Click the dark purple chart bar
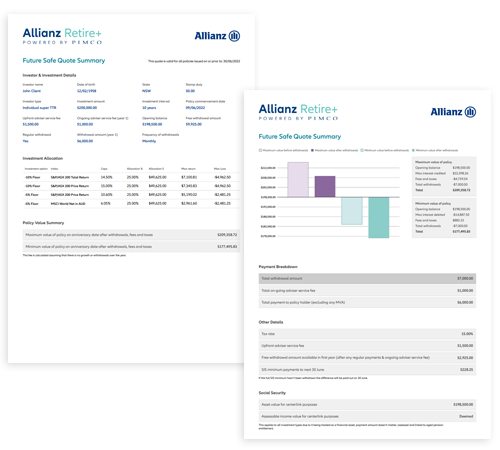Viewport: 500px width, 450px height. (x=325, y=187)
